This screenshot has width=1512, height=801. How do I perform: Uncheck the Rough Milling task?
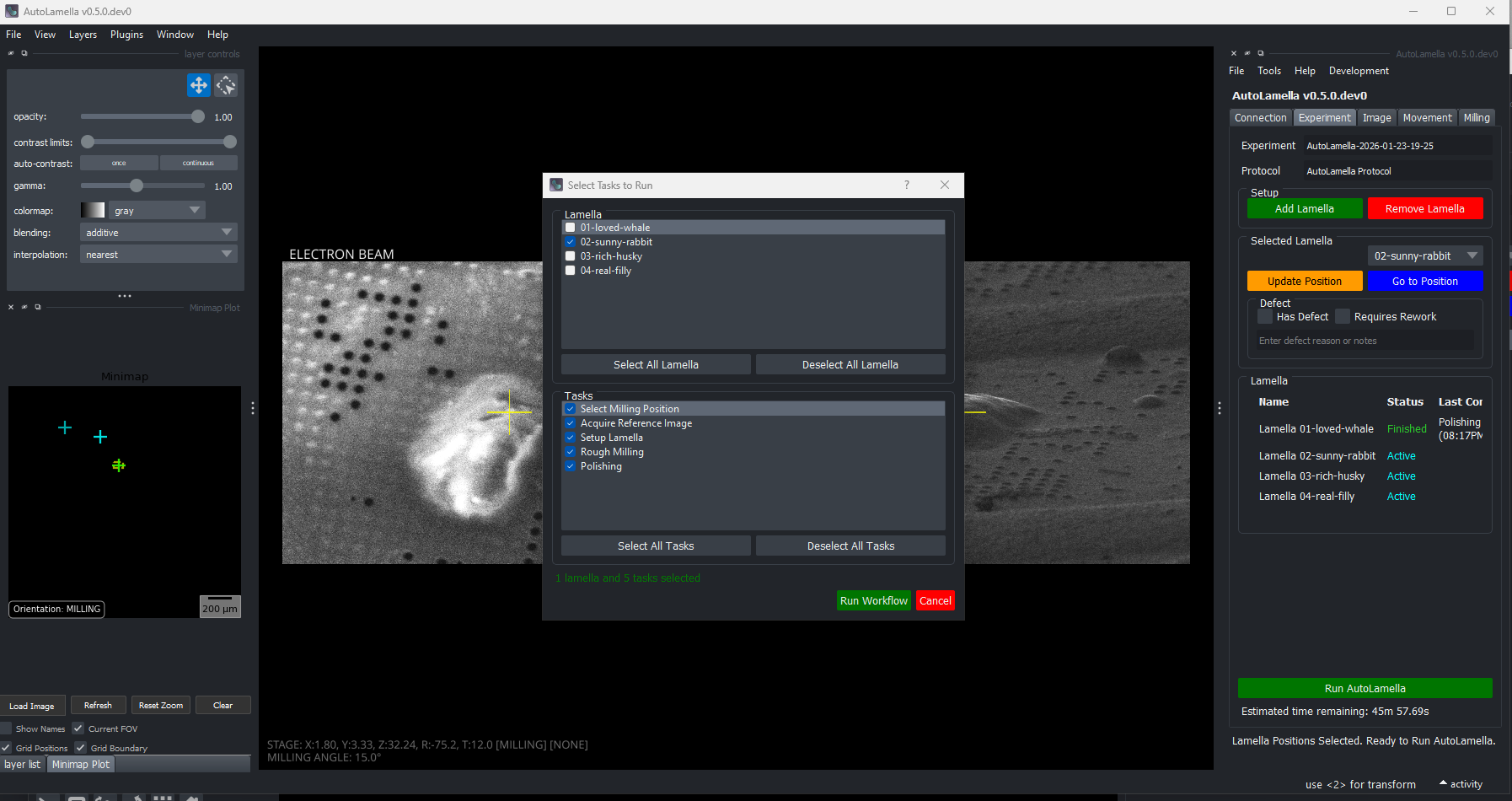click(x=571, y=452)
